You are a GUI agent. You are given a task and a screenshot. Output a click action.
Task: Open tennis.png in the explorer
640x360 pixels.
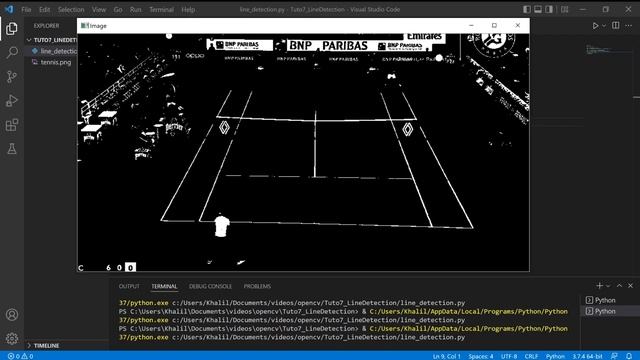(x=51, y=62)
